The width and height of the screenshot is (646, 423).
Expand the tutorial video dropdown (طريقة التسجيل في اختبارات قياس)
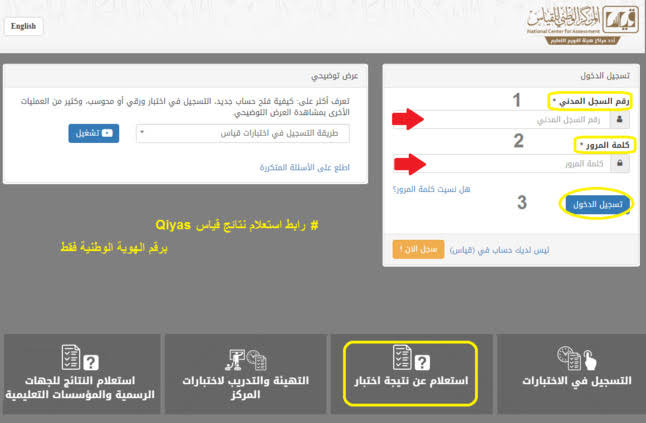coord(243,133)
